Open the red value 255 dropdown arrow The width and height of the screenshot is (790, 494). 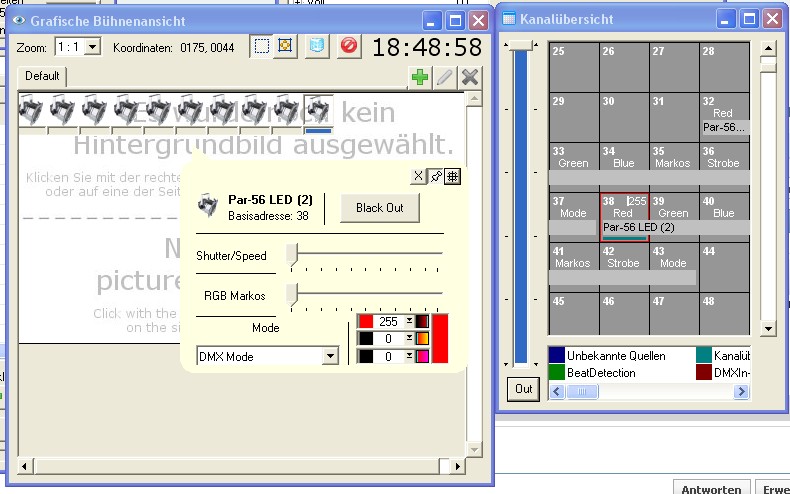410,321
